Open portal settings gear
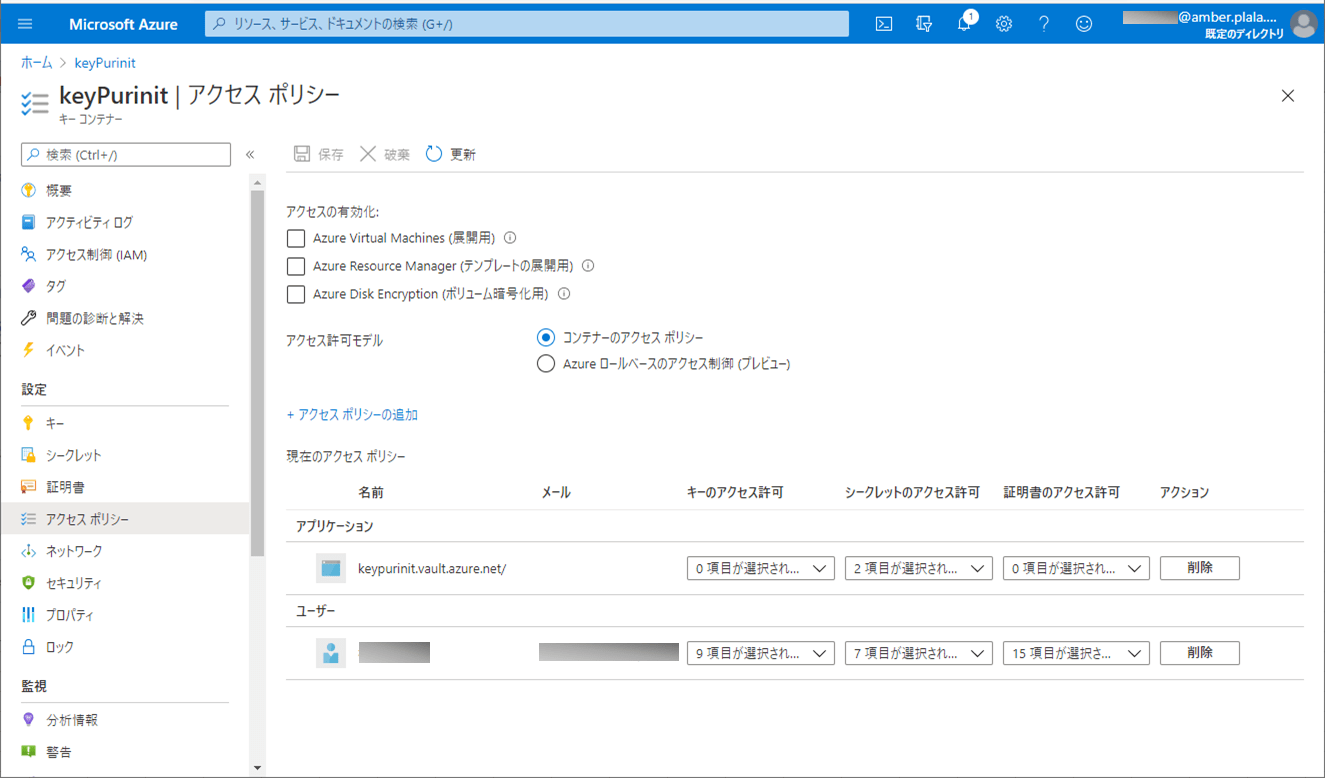The height and width of the screenshot is (778, 1325). tap(1004, 24)
